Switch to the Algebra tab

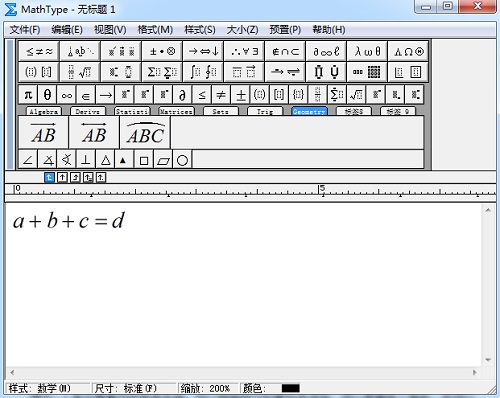[44, 111]
